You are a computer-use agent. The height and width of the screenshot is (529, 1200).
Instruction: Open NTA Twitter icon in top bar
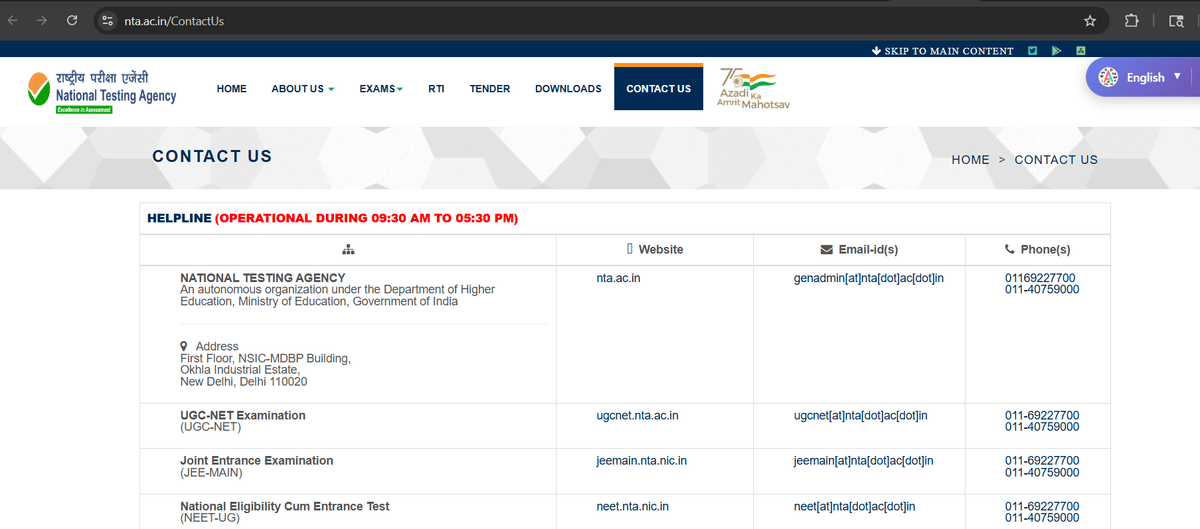coord(1033,50)
